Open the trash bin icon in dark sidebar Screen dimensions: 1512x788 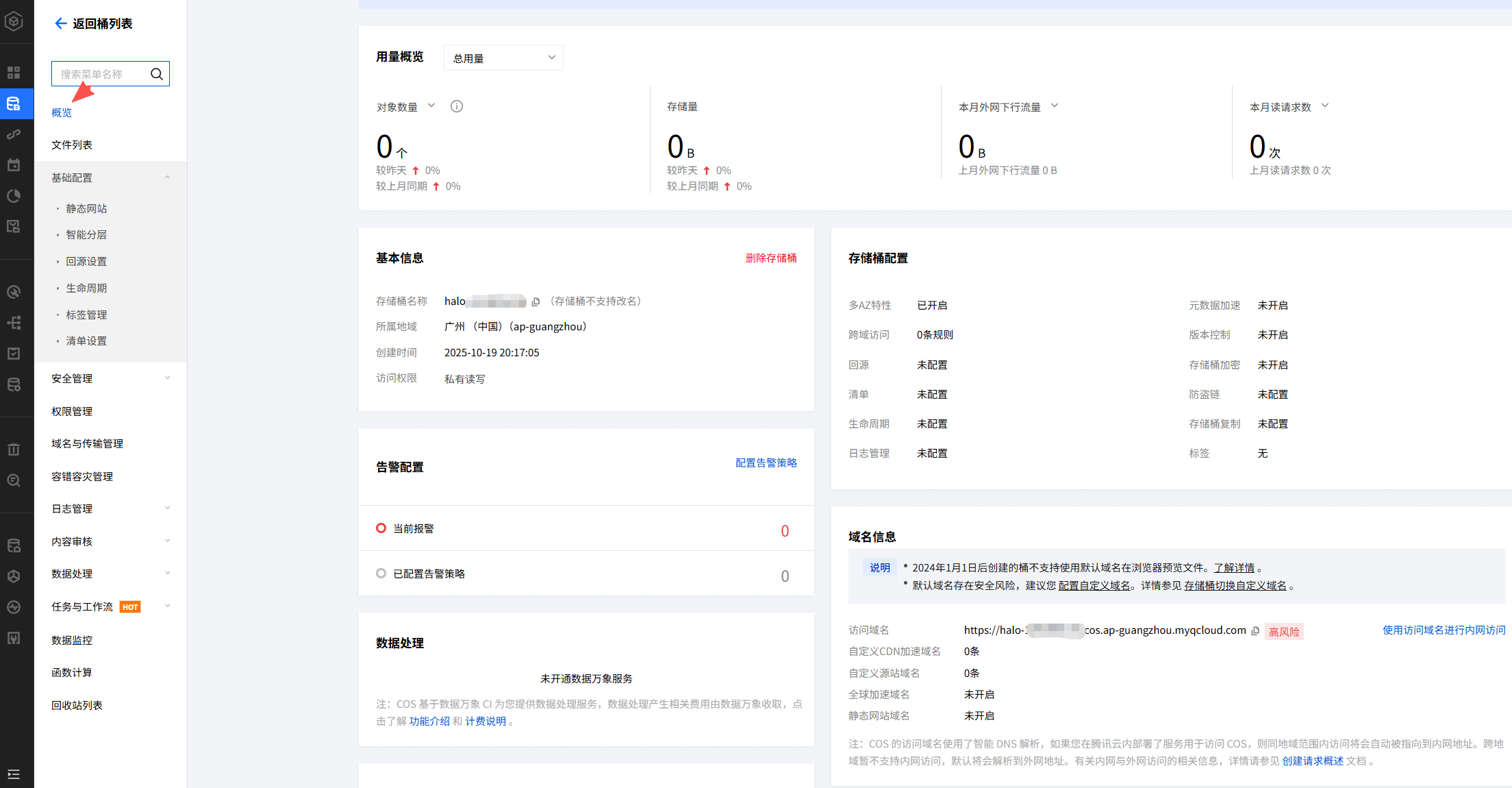click(14, 450)
